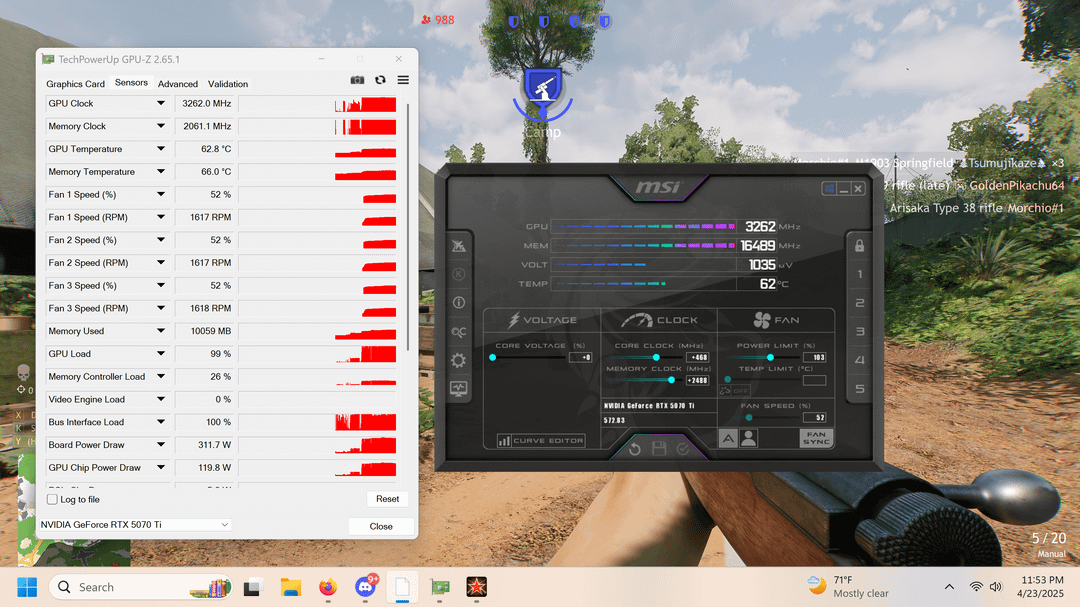Toggle Afterburner auto fan mode A
The image size is (1080, 607).
click(x=728, y=438)
